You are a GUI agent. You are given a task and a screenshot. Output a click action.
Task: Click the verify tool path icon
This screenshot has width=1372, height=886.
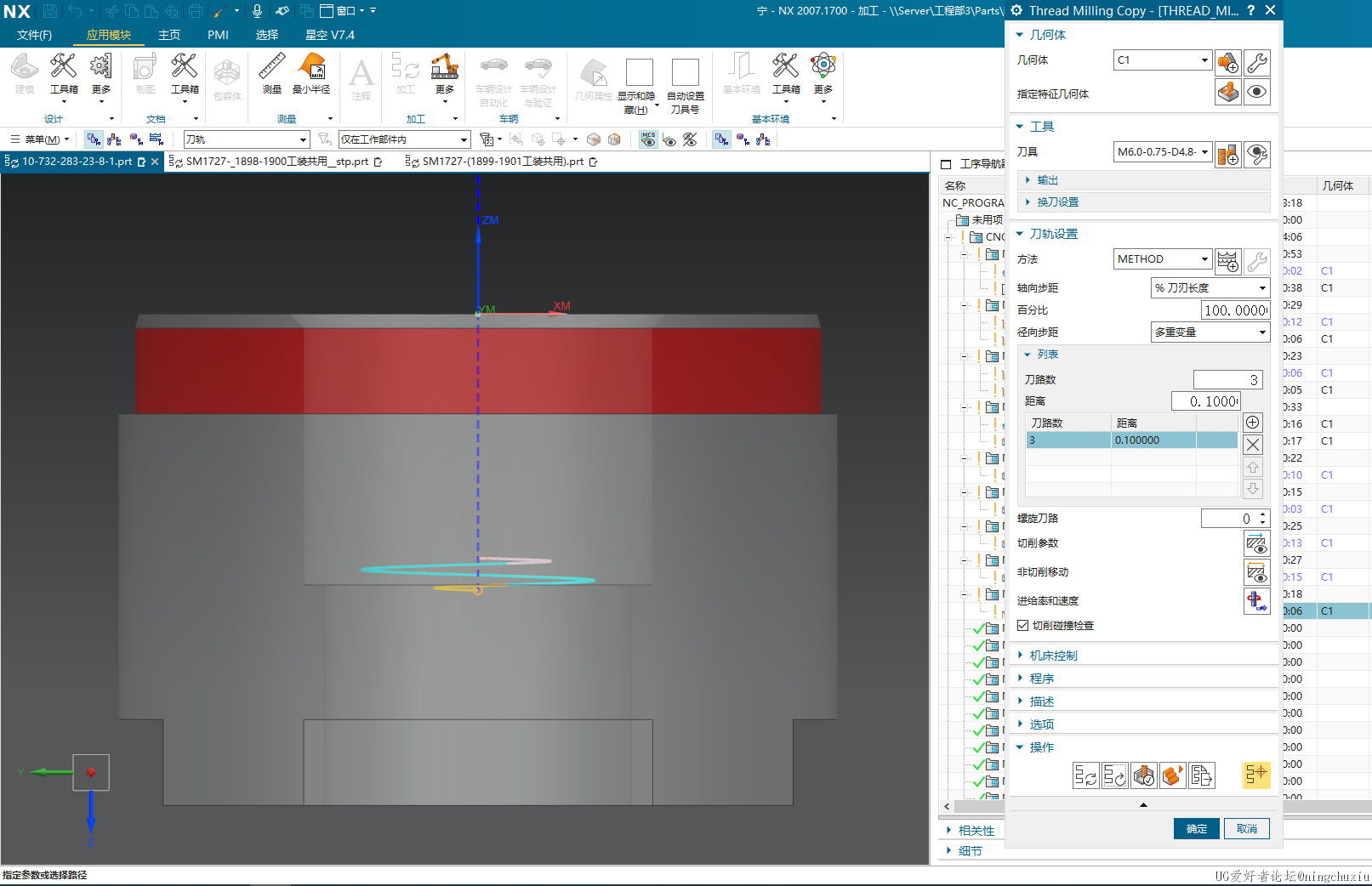[1144, 775]
